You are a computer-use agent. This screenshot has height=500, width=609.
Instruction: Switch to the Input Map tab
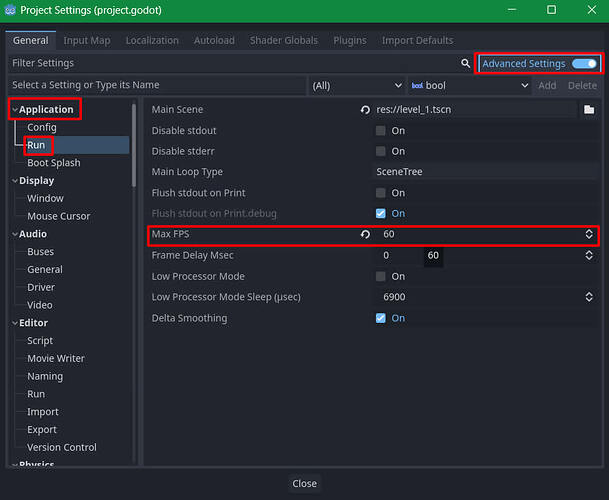click(87, 40)
